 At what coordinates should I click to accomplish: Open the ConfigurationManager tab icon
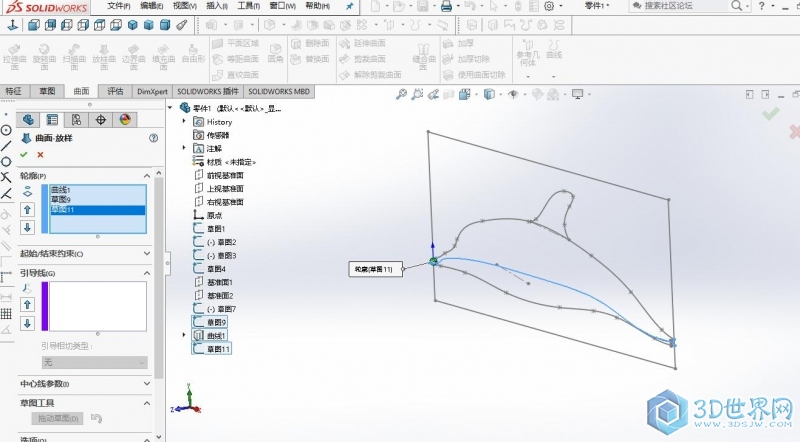pos(77,119)
